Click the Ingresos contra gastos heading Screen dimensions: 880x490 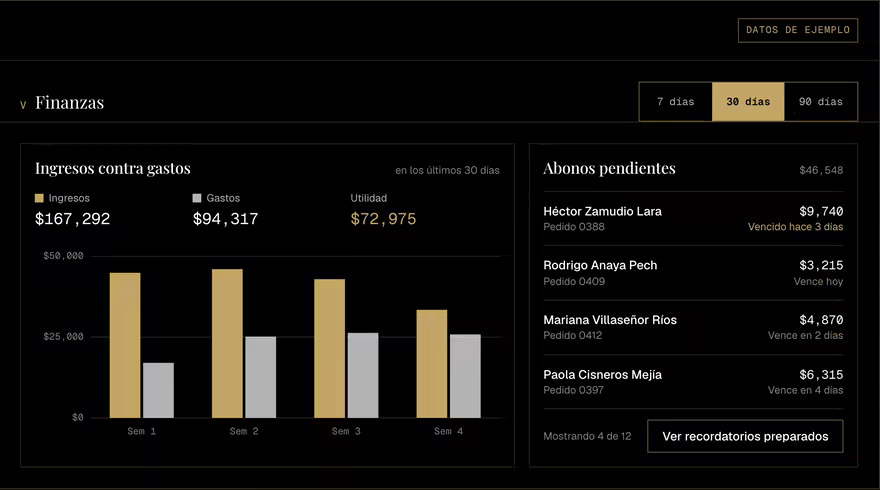(113, 168)
